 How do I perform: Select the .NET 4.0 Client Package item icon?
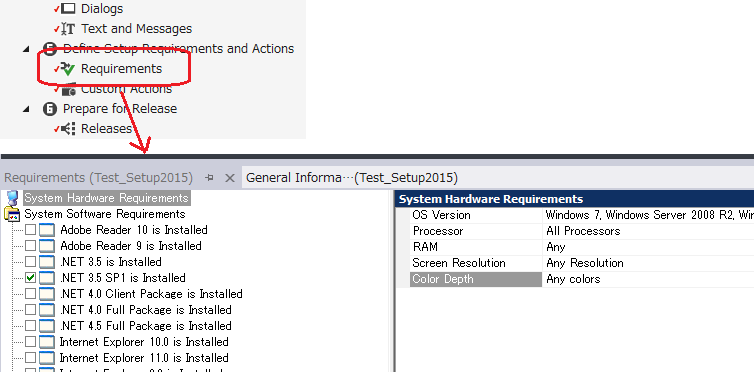[x=47, y=294]
